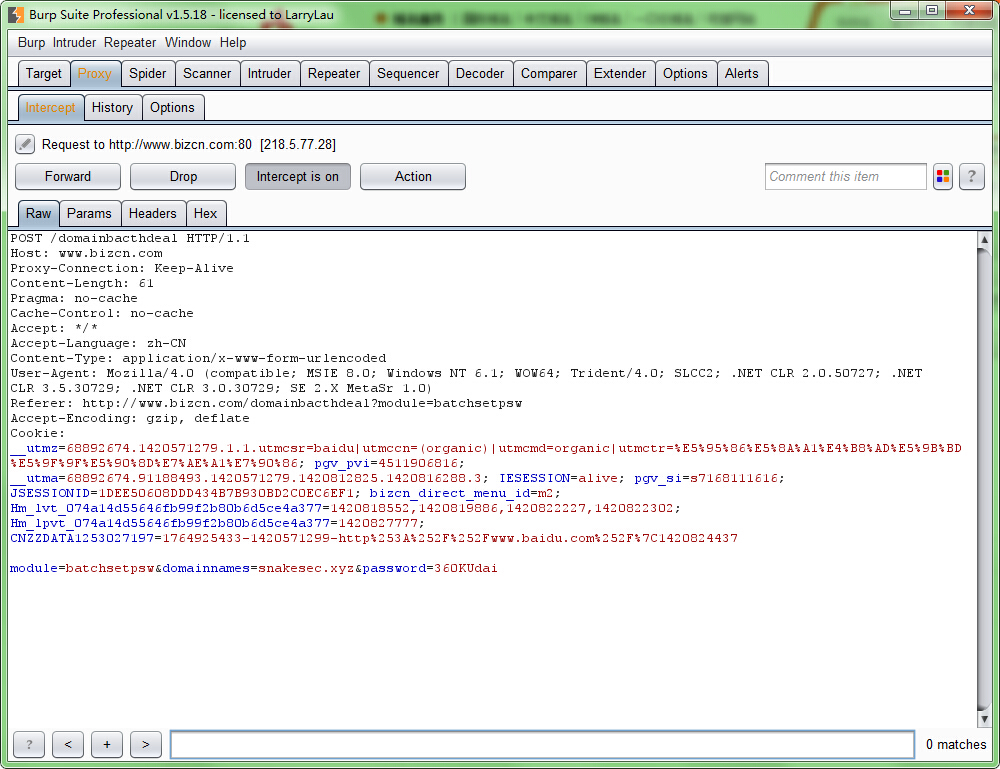Image resolution: width=1000 pixels, height=769 pixels.
Task: Switch to the Alerts tab
Action: [x=742, y=73]
